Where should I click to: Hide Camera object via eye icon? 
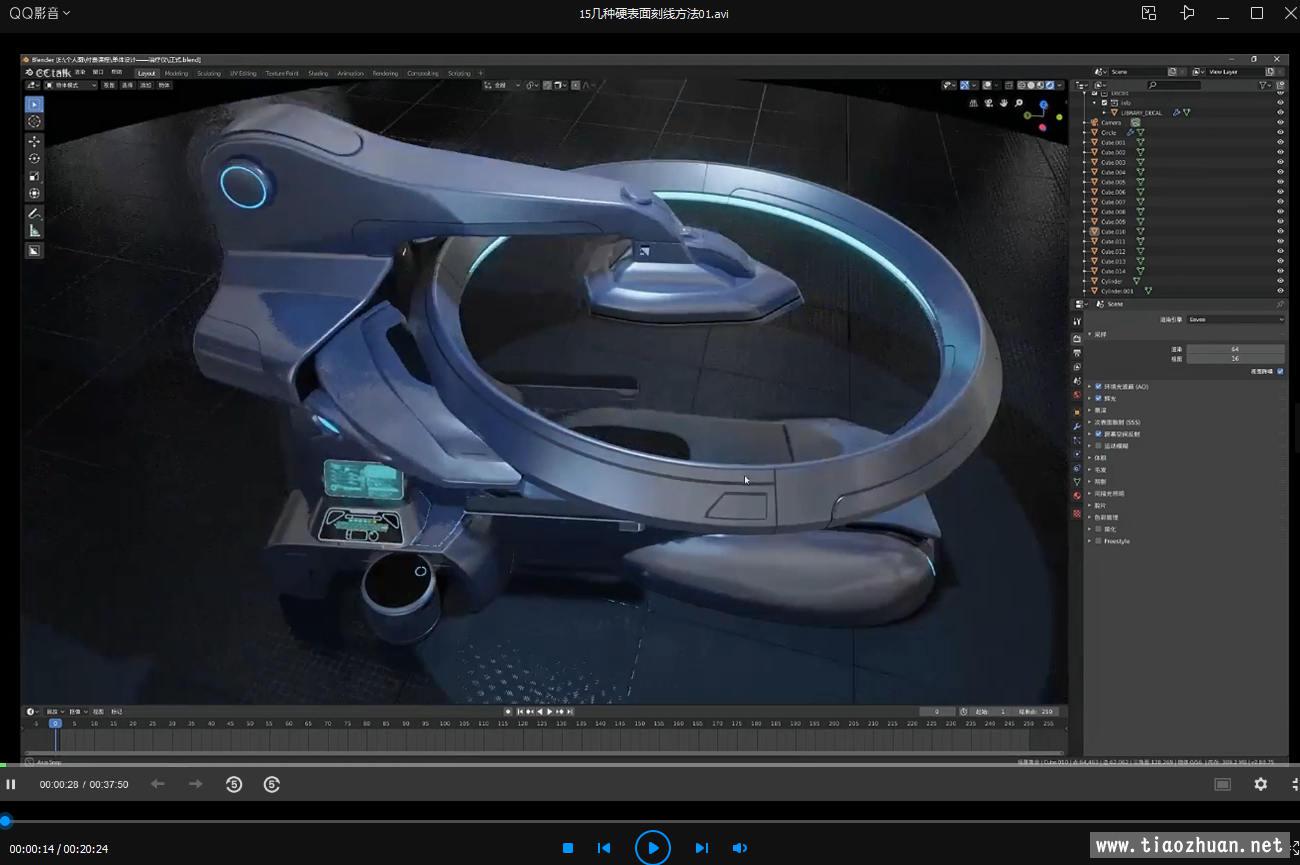[x=1280, y=122]
